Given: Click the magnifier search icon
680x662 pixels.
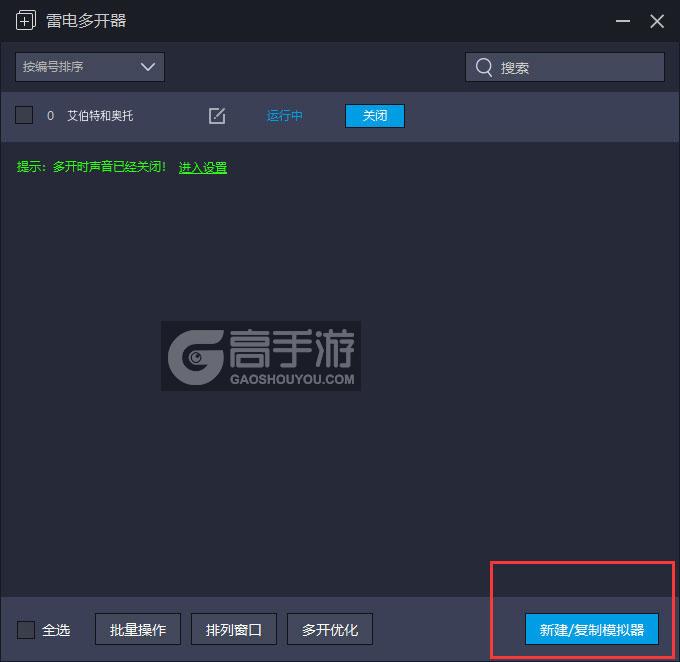Looking at the screenshot, I should (484, 67).
